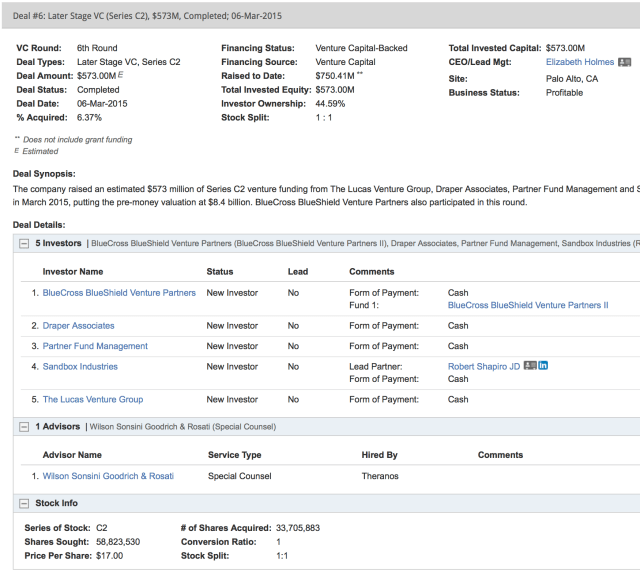The height and width of the screenshot is (577, 640).
Task: Open Partner Fund Management investor page
Action: [x=95, y=346]
